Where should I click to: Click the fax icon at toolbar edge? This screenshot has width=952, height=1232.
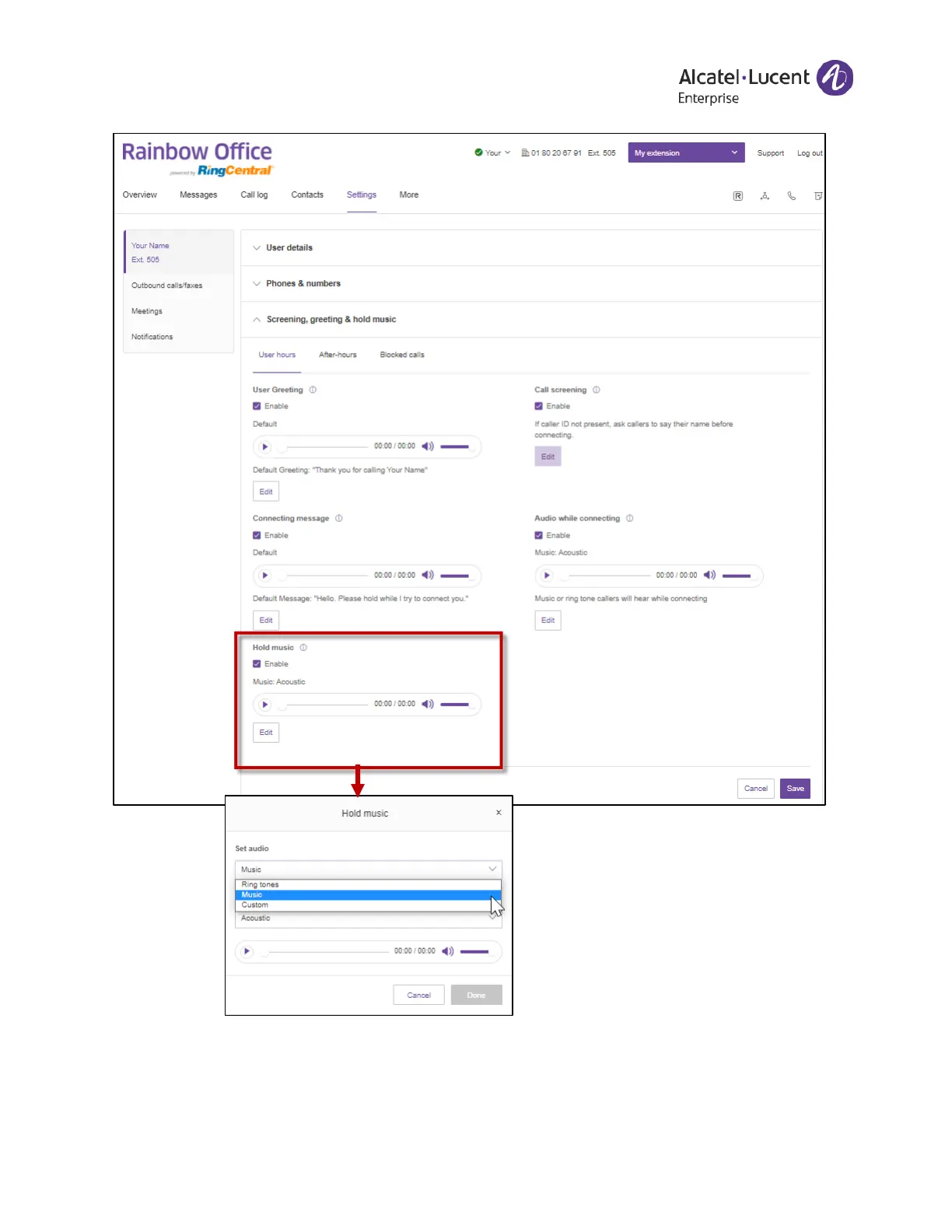[x=817, y=196]
